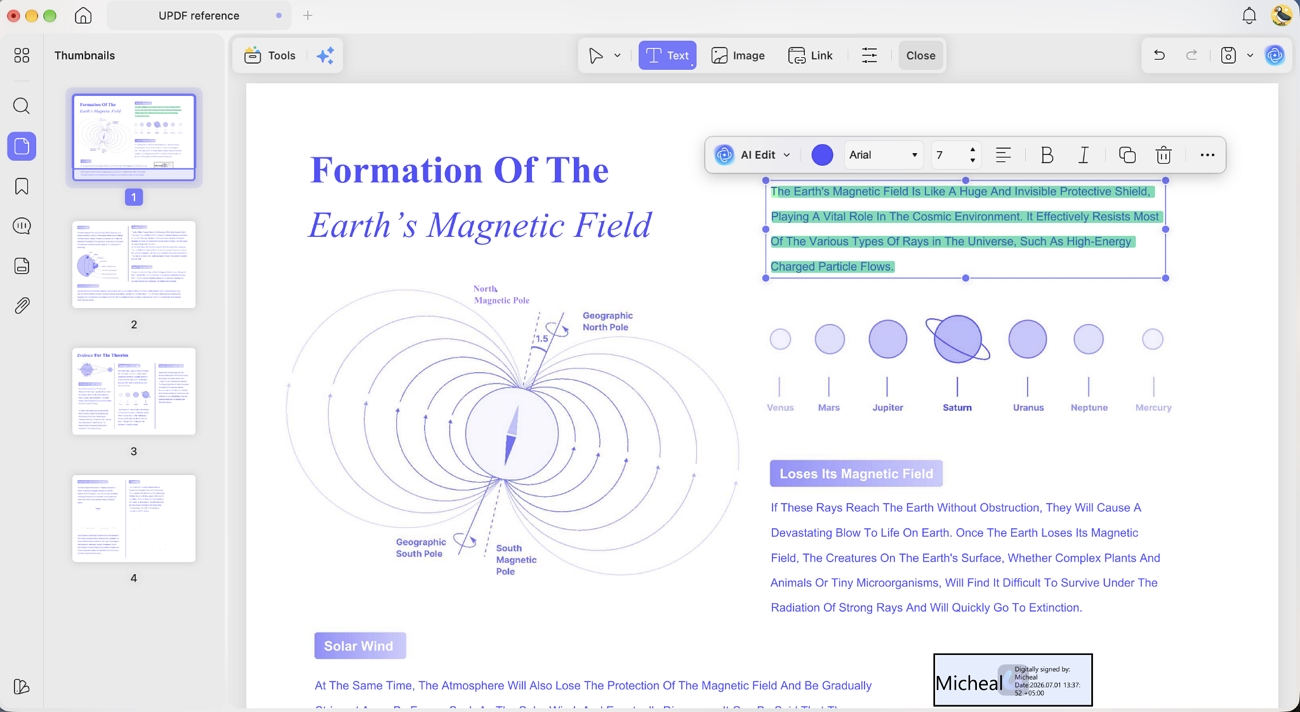Activate the Text edit mode
This screenshot has height=712, width=1300.
click(x=667, y=56)
